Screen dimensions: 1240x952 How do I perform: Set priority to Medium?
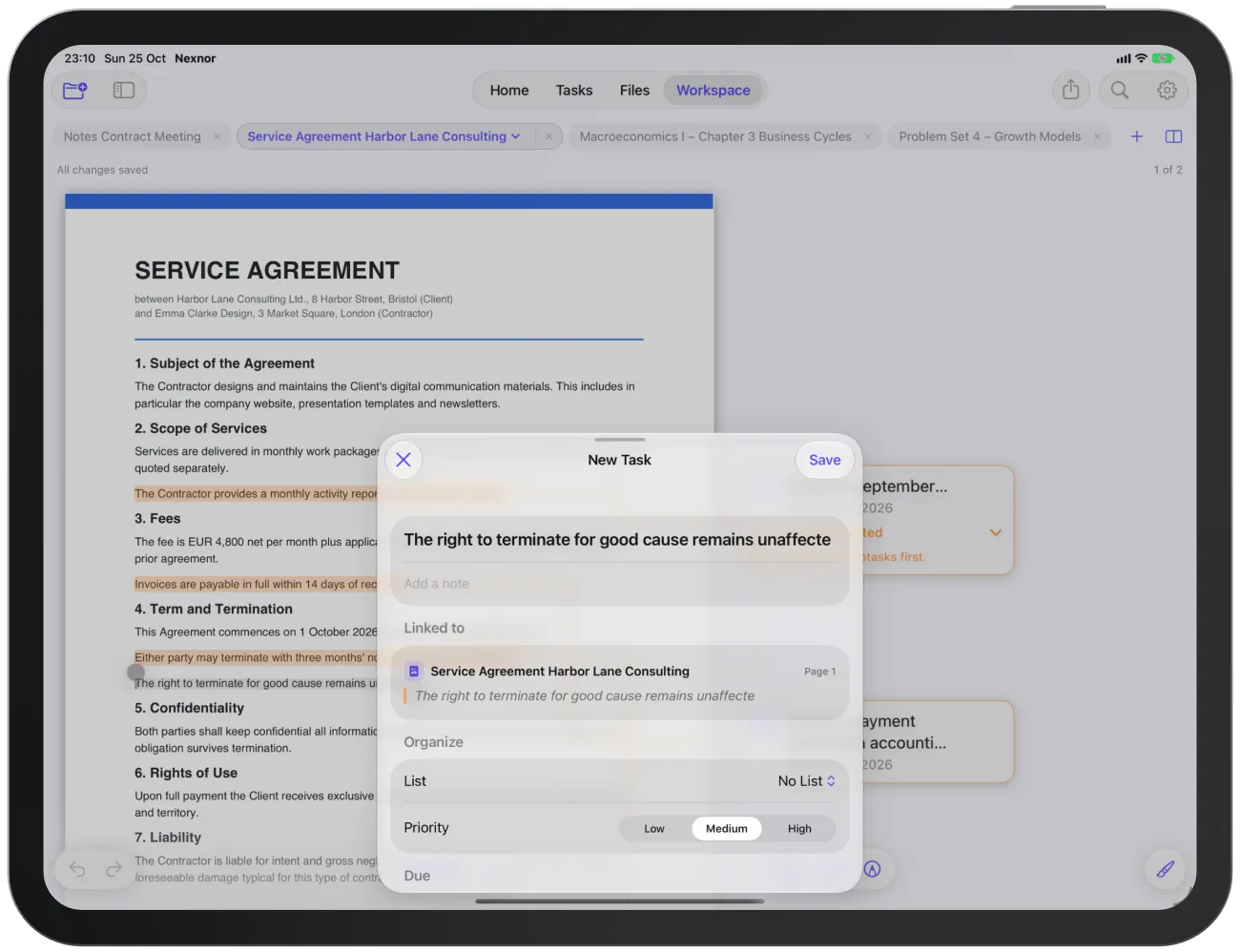pyautogui.click(x=727, y=829)
